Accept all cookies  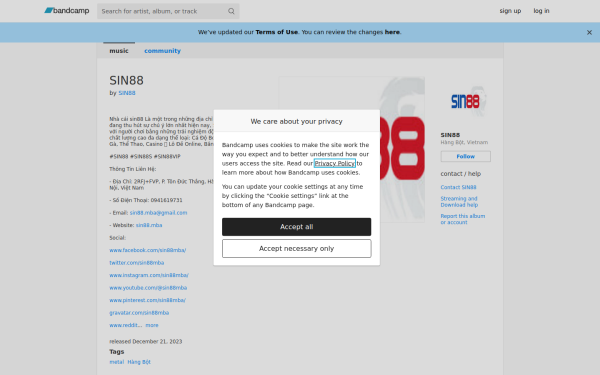tap(297, 227)
